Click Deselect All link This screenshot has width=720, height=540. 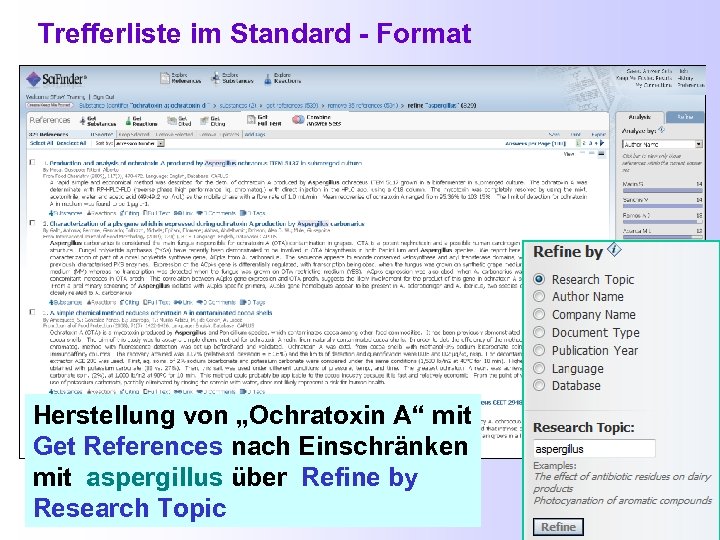click(x=71, y=143)
